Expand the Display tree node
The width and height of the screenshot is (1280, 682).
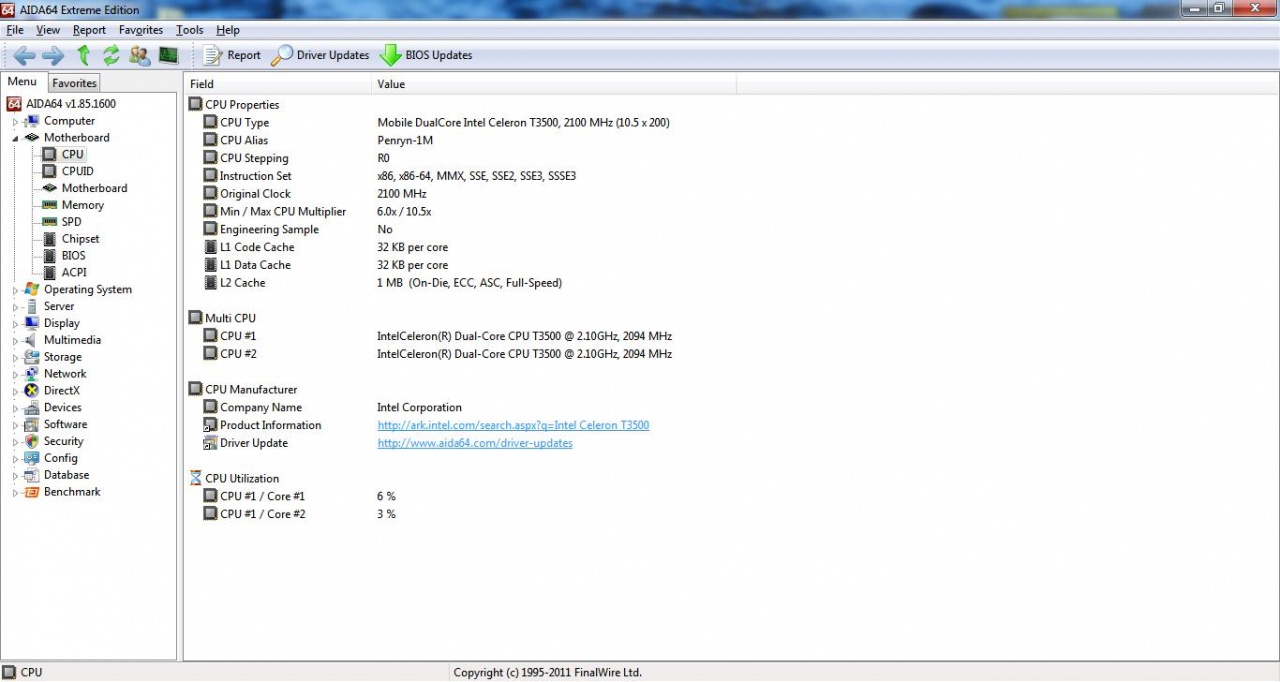tap(15, 324)
